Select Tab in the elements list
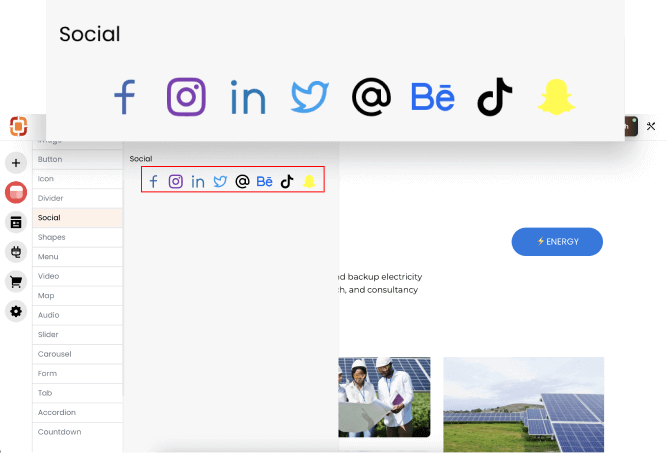This screenshot has width=667, height=453. coord(77,393)
